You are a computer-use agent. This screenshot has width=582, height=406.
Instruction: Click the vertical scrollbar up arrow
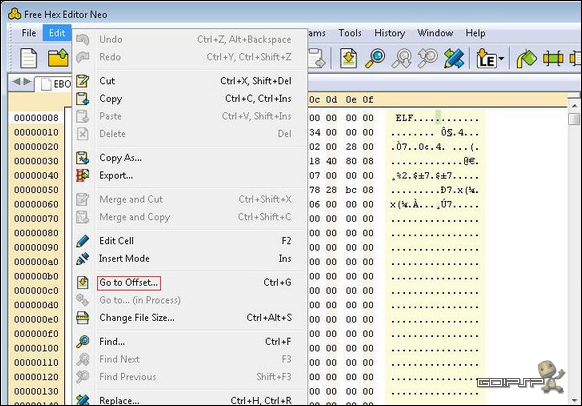[x=574, y=106]
